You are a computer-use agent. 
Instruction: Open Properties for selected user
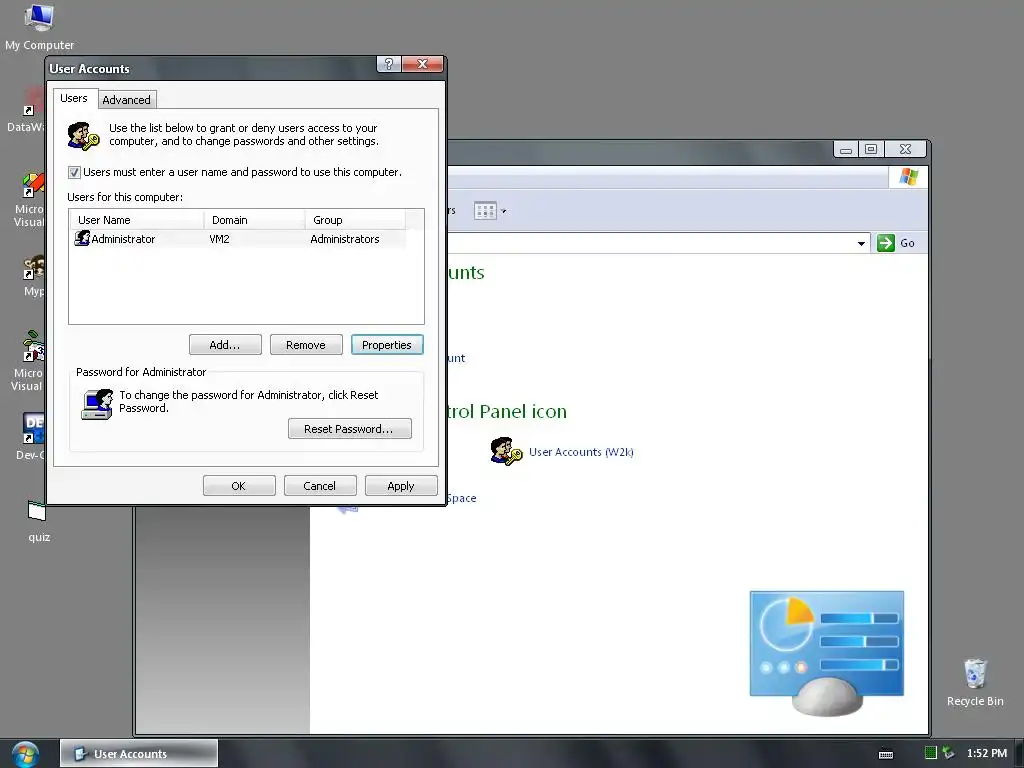pos(387,345)
